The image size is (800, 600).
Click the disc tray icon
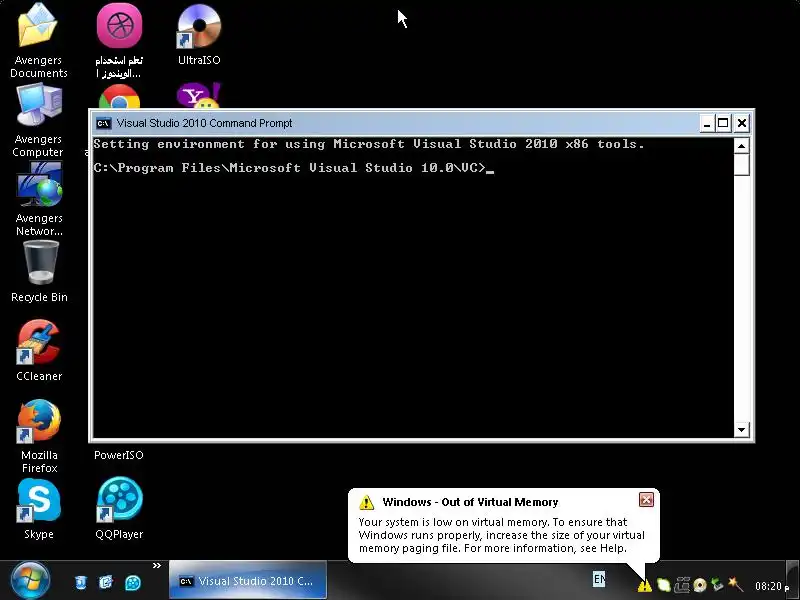click(x=699, y=585)
